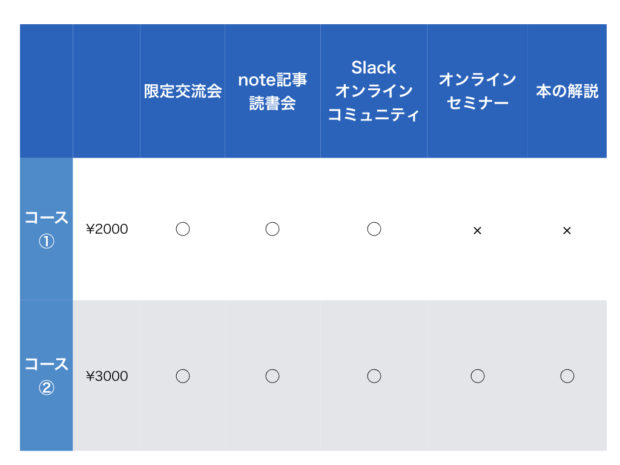Viewport: 620px width, 465px height.
Task: Click circle for コース② note記事読書会
Action: pos(272,376)
